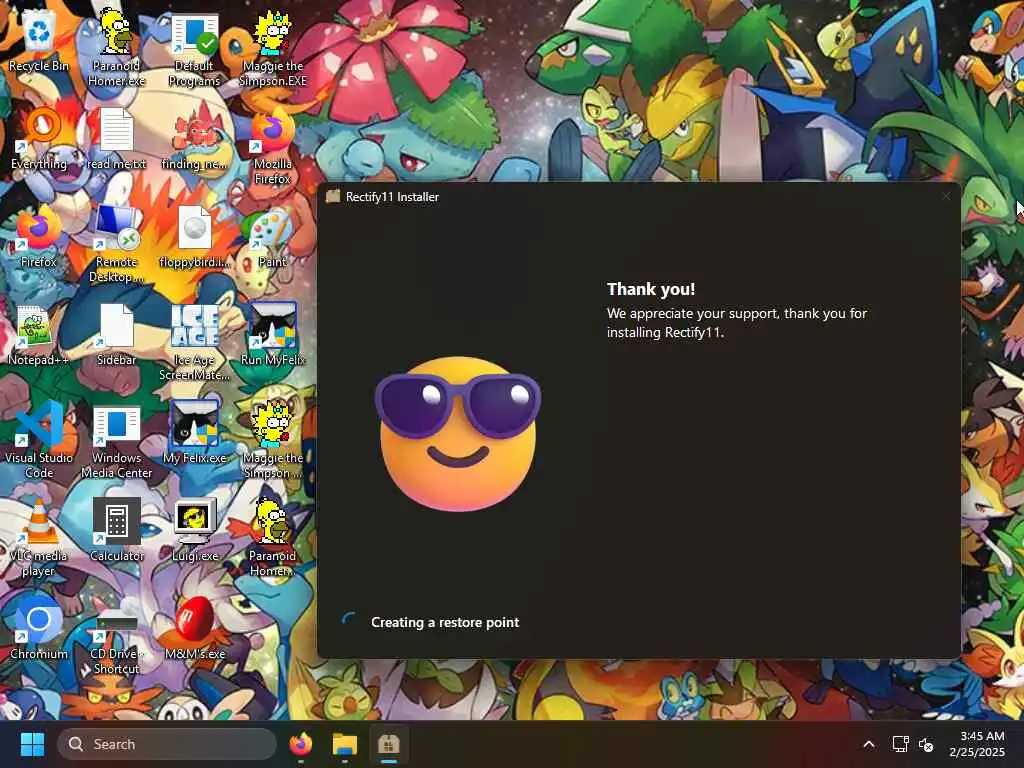Open VLC media player shortcut

39,537
